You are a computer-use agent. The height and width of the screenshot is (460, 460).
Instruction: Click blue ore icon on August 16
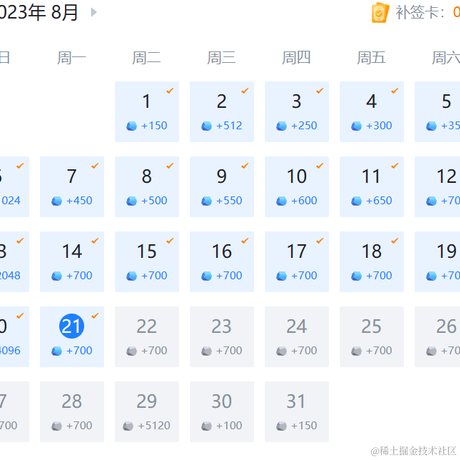click(x=207, y=276)
